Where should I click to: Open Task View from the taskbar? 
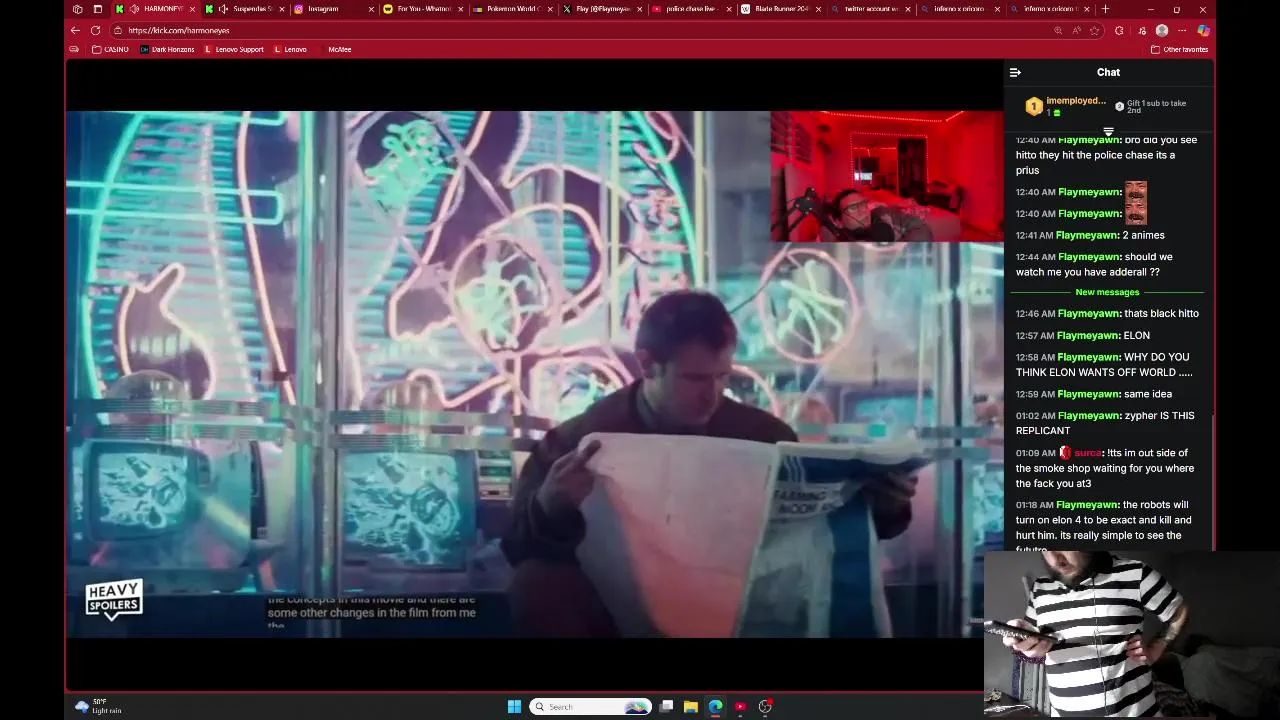(x=666, y=706)
